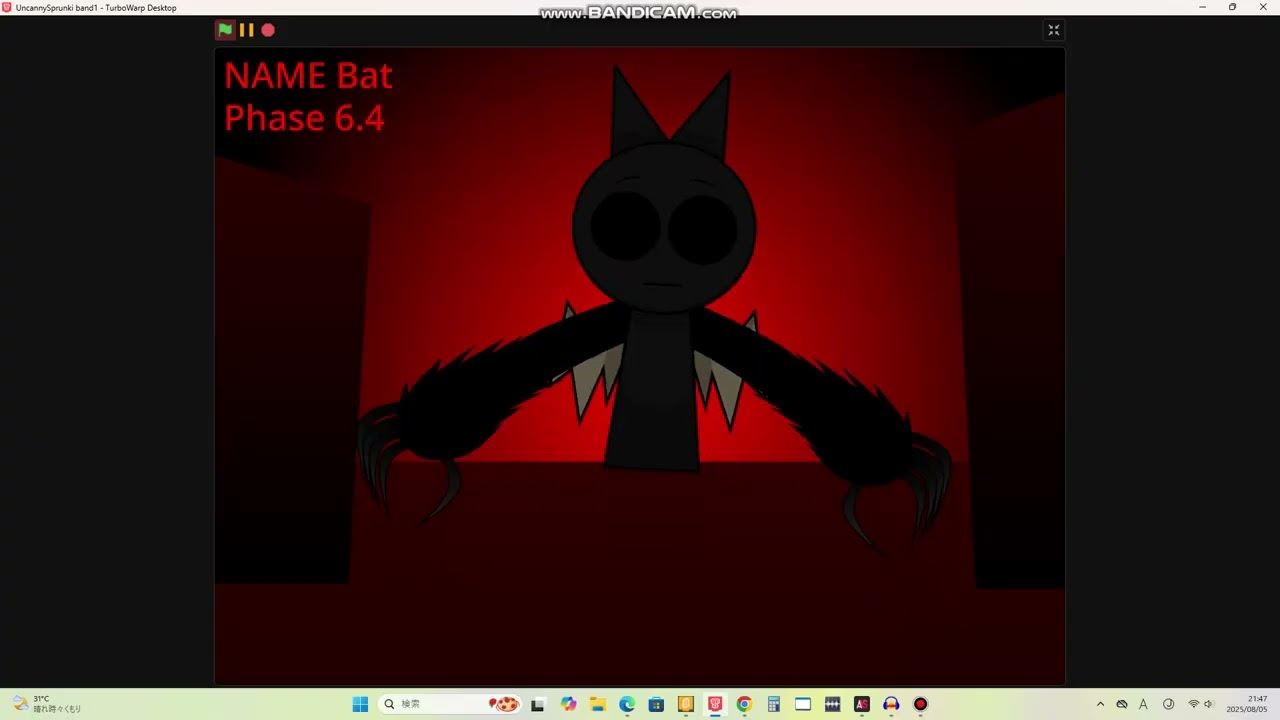
Task: Open the audio waveform app on taskbar
Action: click(832, 704)
